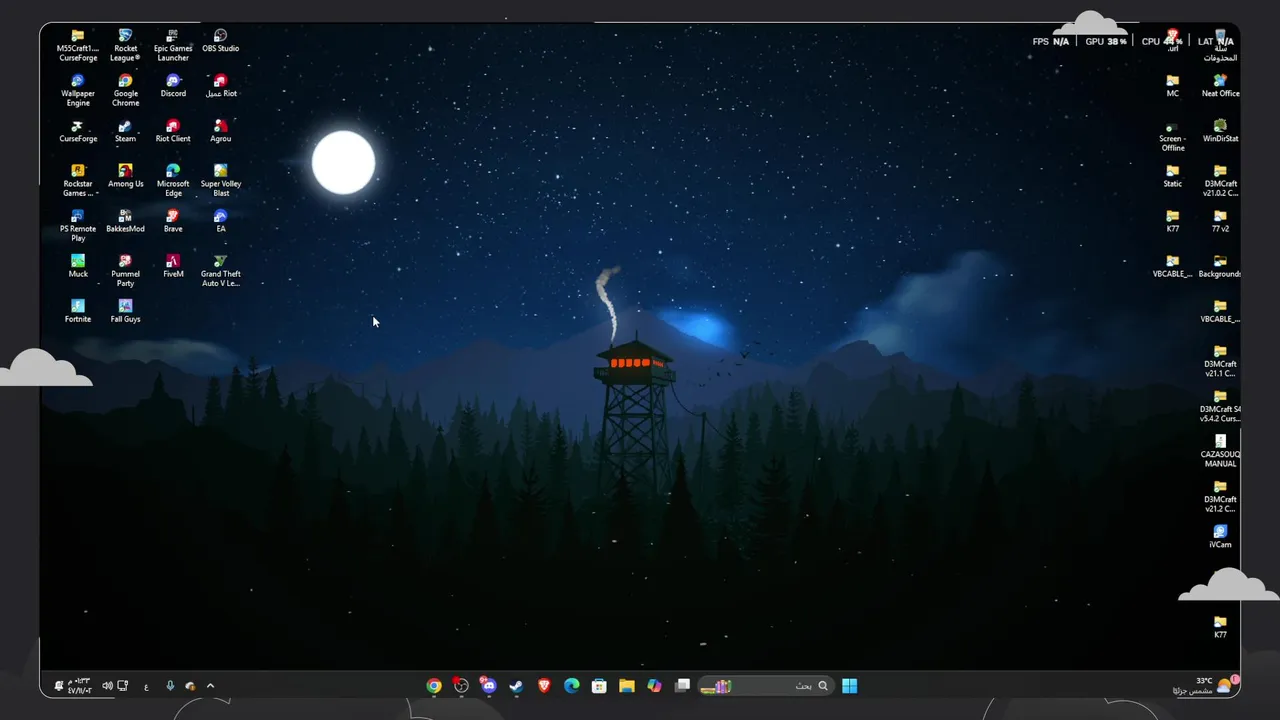Select the Neat Office desktop icon
This screenshot has height=720, width=1280.
1220,86
